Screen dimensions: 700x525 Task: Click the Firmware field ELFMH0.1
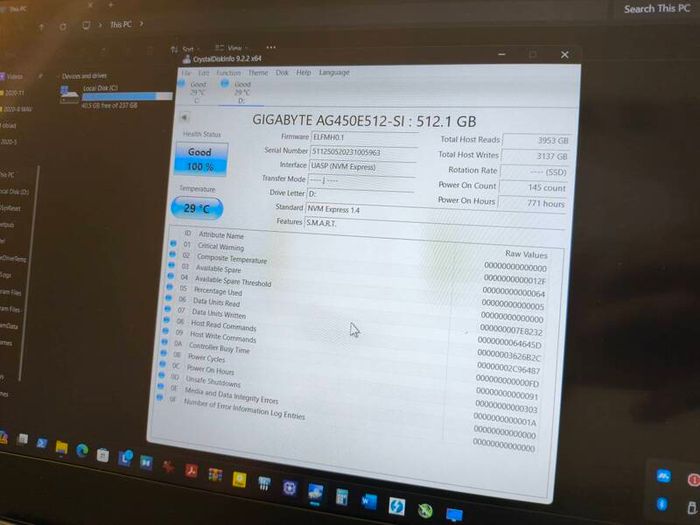(x=364, y=138)
